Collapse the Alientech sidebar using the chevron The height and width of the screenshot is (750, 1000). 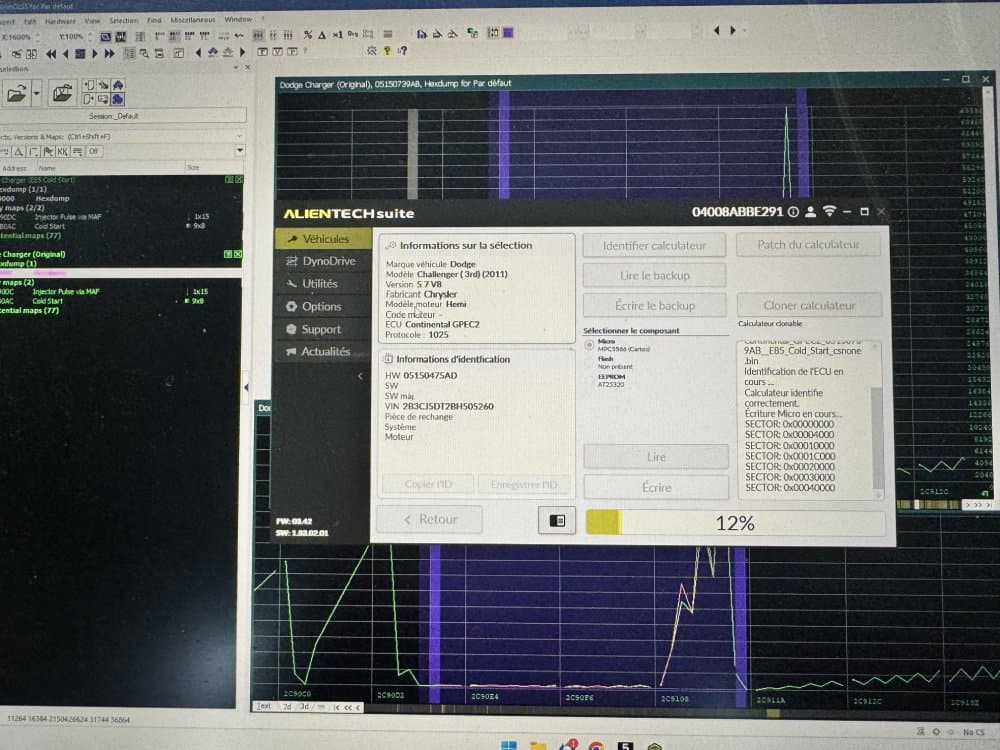click(x=359, y=377)
